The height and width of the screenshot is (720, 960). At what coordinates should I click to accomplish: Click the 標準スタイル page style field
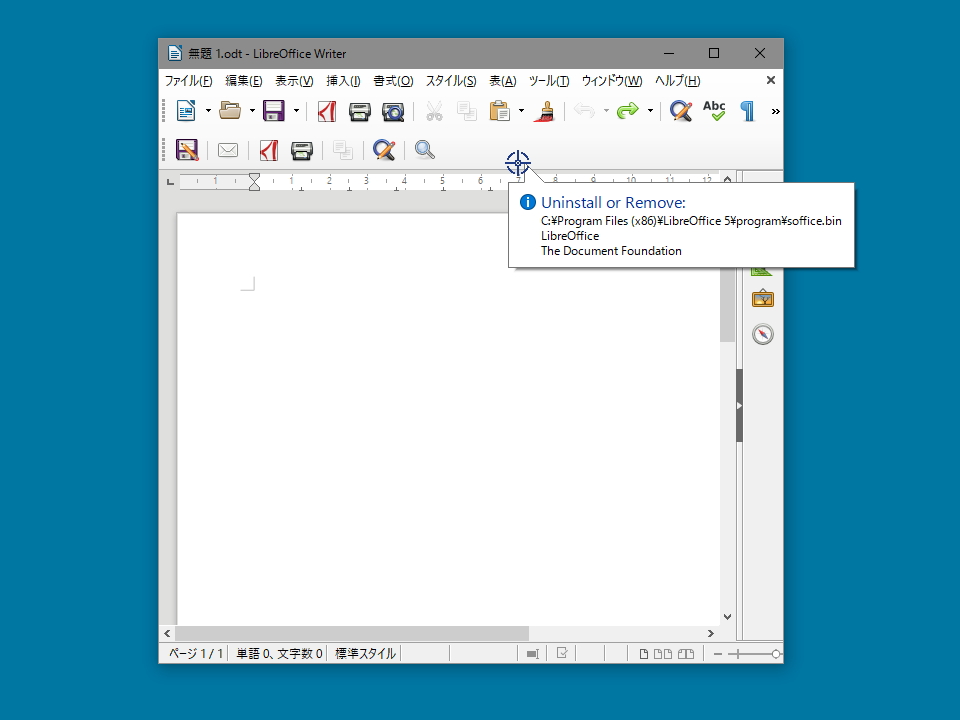coord(366,654)
